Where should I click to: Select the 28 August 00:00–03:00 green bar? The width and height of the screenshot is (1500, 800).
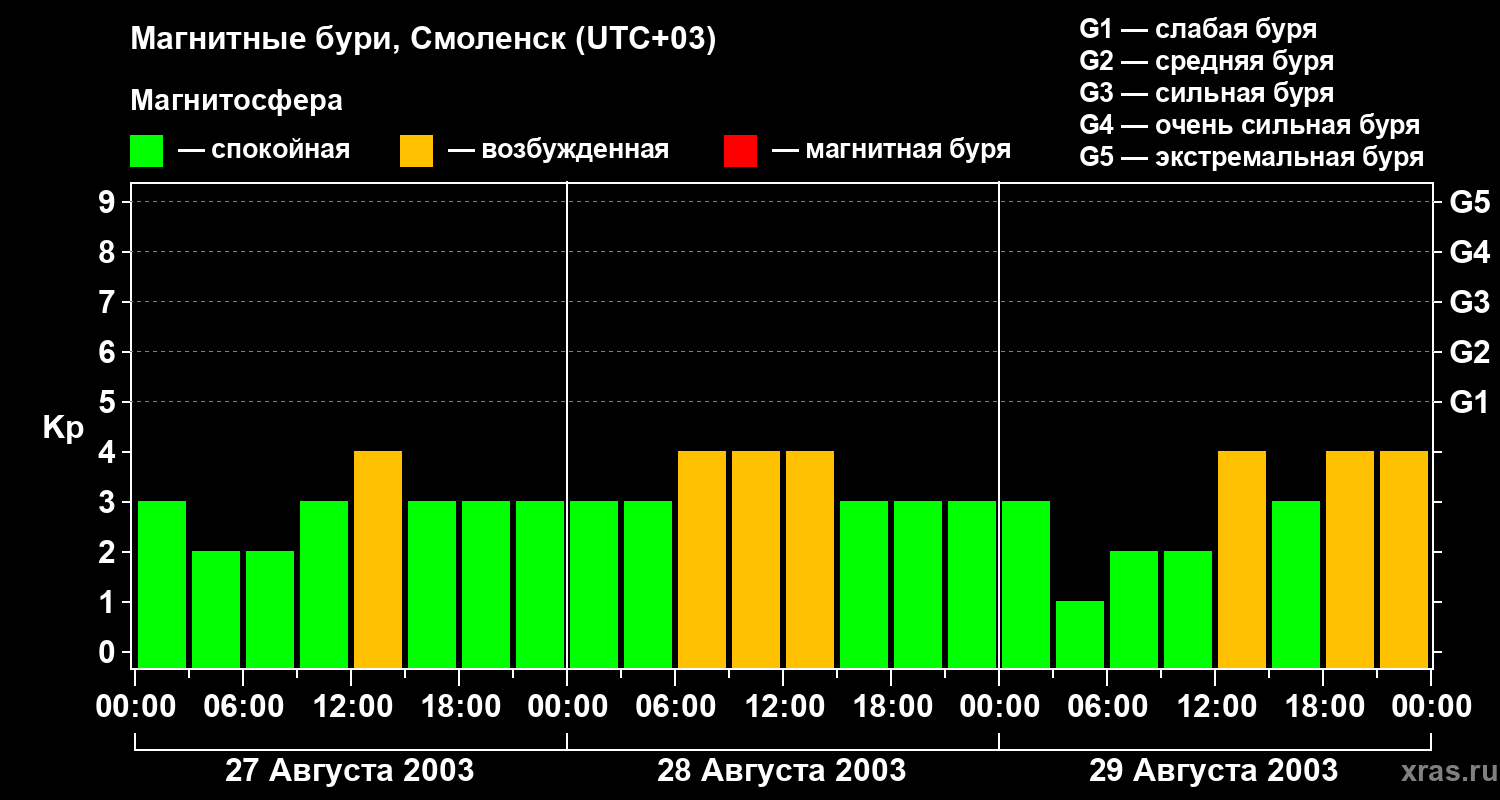(x=594, y=584)
